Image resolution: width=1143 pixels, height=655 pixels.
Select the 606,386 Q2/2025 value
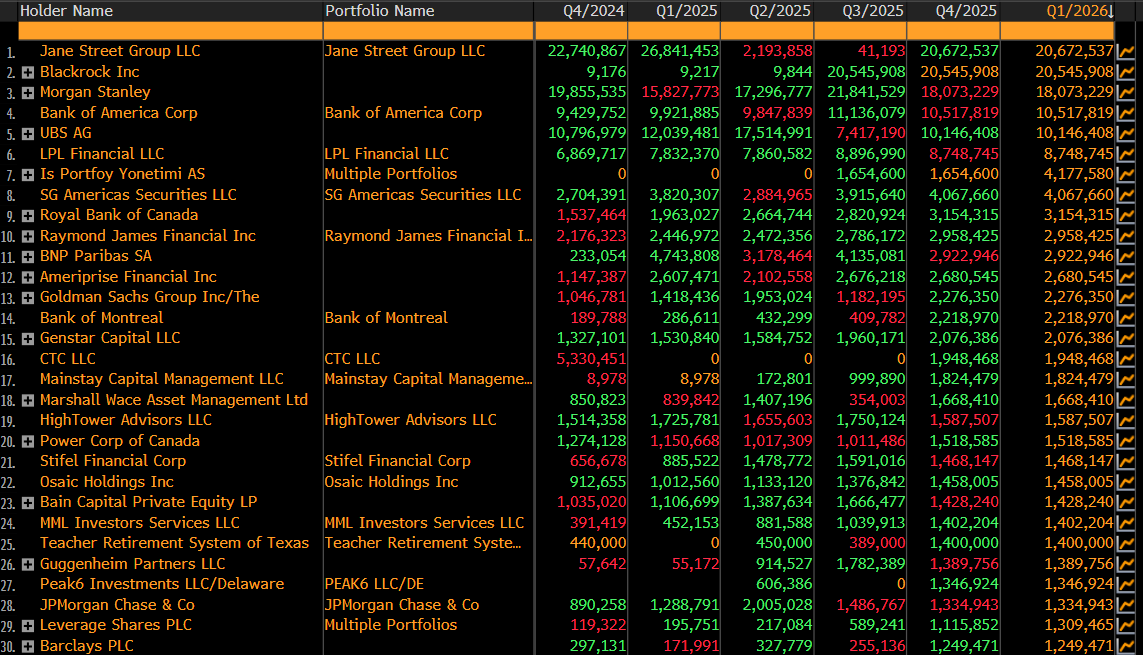pyautogui.click(x=784, y=584)
